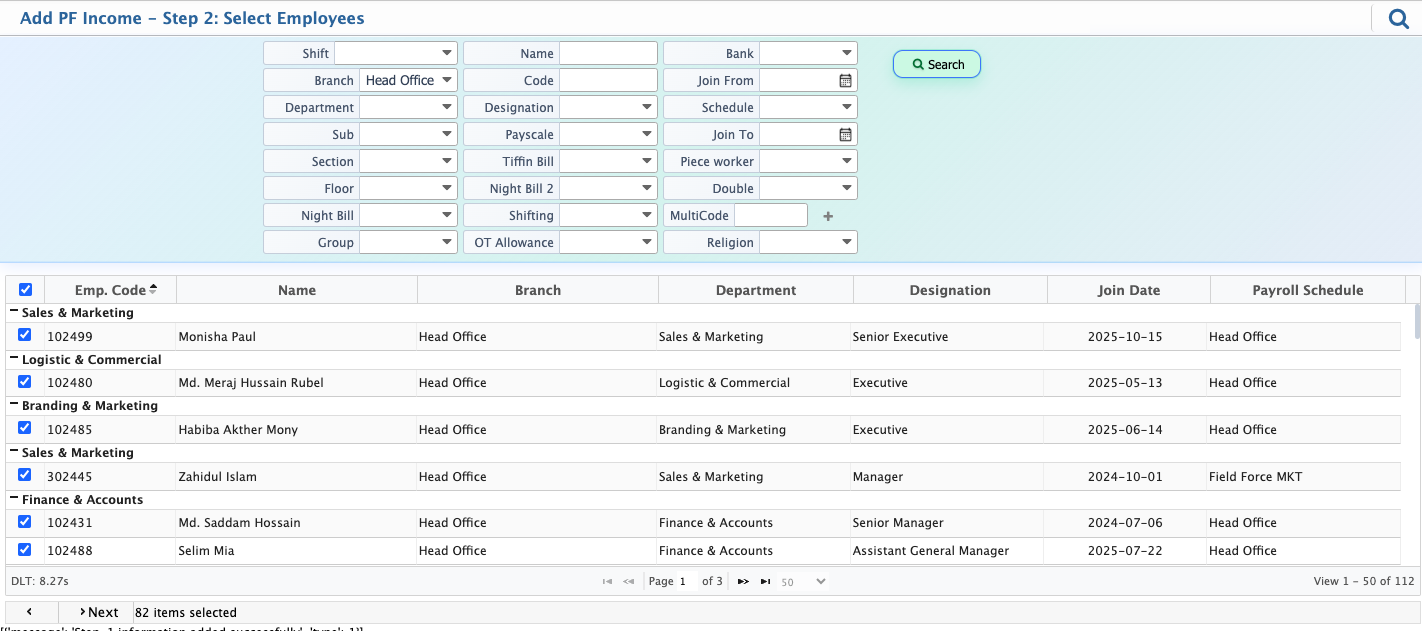This screenshot has height=631, width=1422.
Task: Open the Night Bill 2 dropdown
Action: [608, 188]
